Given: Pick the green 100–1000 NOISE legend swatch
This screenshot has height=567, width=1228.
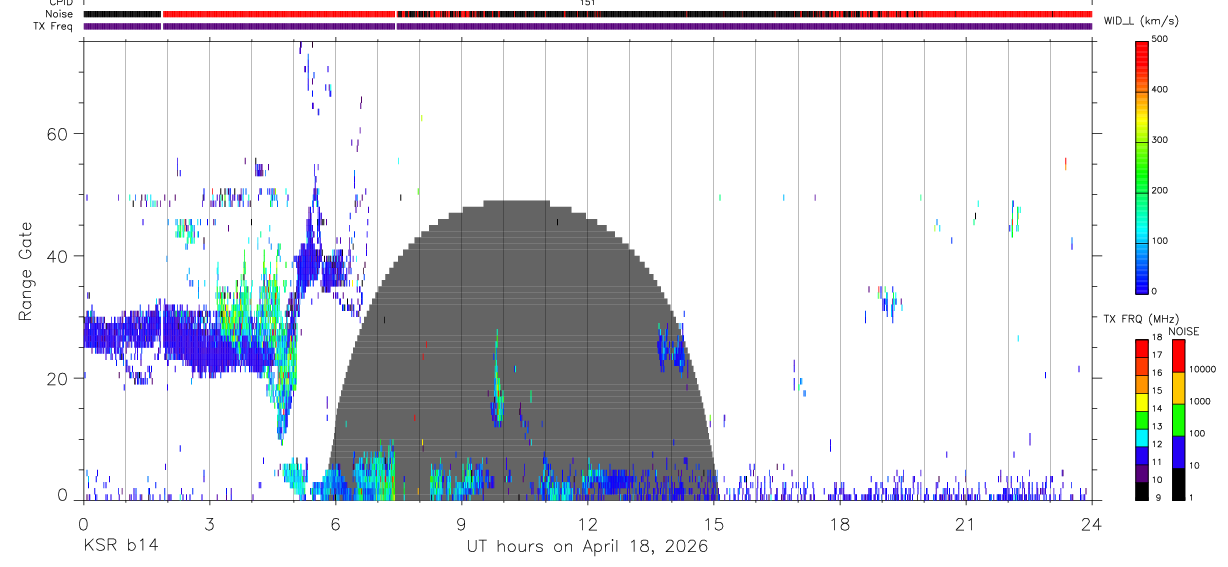Looking at the screenshot, I should pyautogui.click(x=1179, y=419).
